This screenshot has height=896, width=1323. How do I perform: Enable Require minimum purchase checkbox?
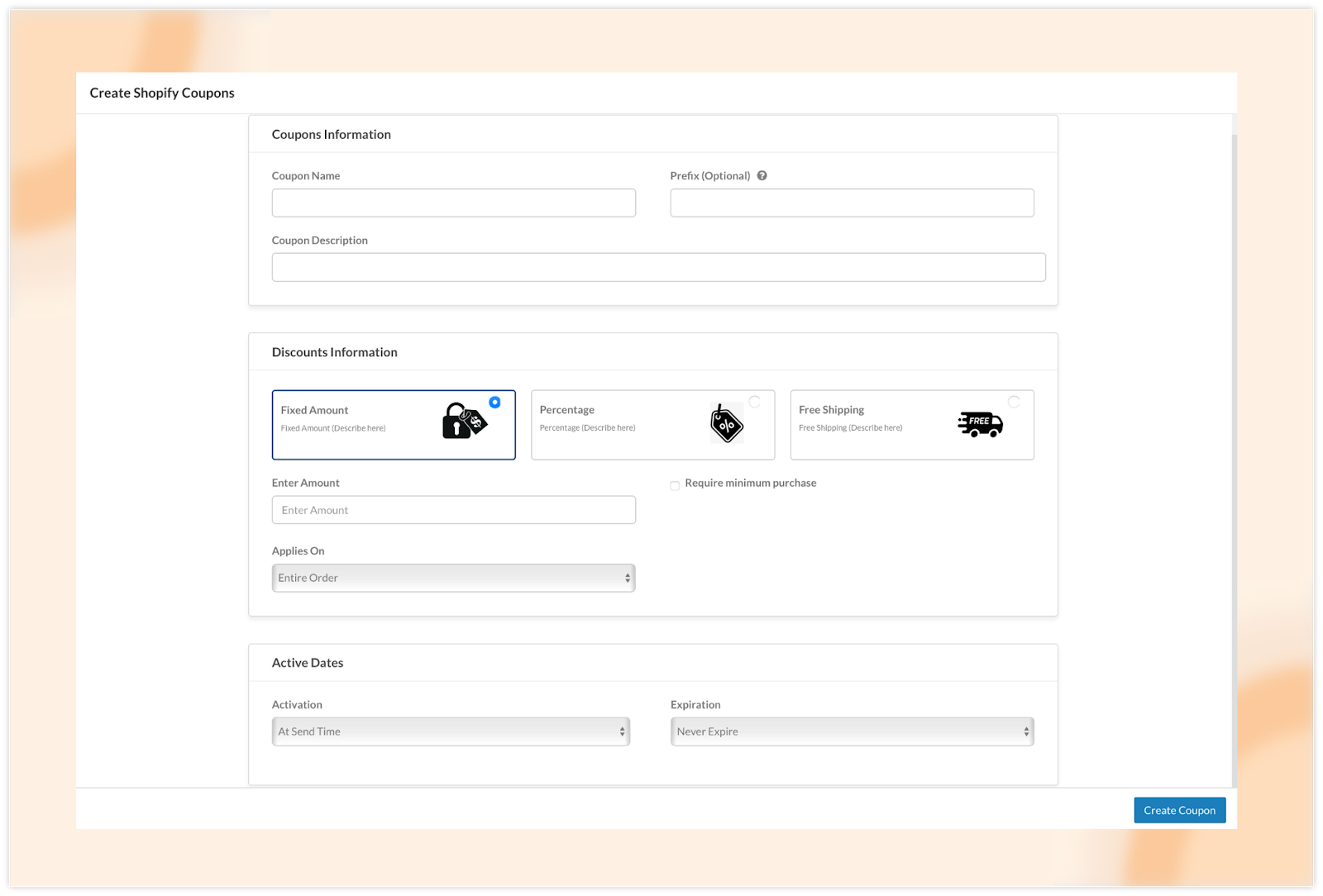(x=675, y=485)
